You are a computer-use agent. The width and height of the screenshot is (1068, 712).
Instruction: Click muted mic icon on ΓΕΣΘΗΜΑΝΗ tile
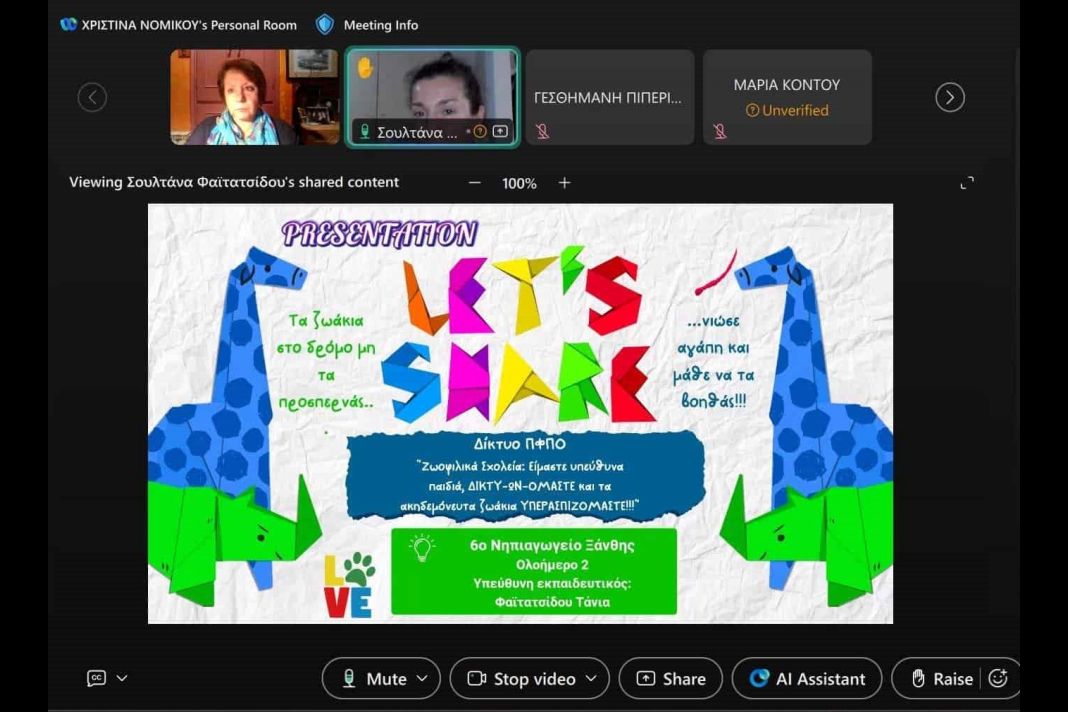click(x=543, y=131)
